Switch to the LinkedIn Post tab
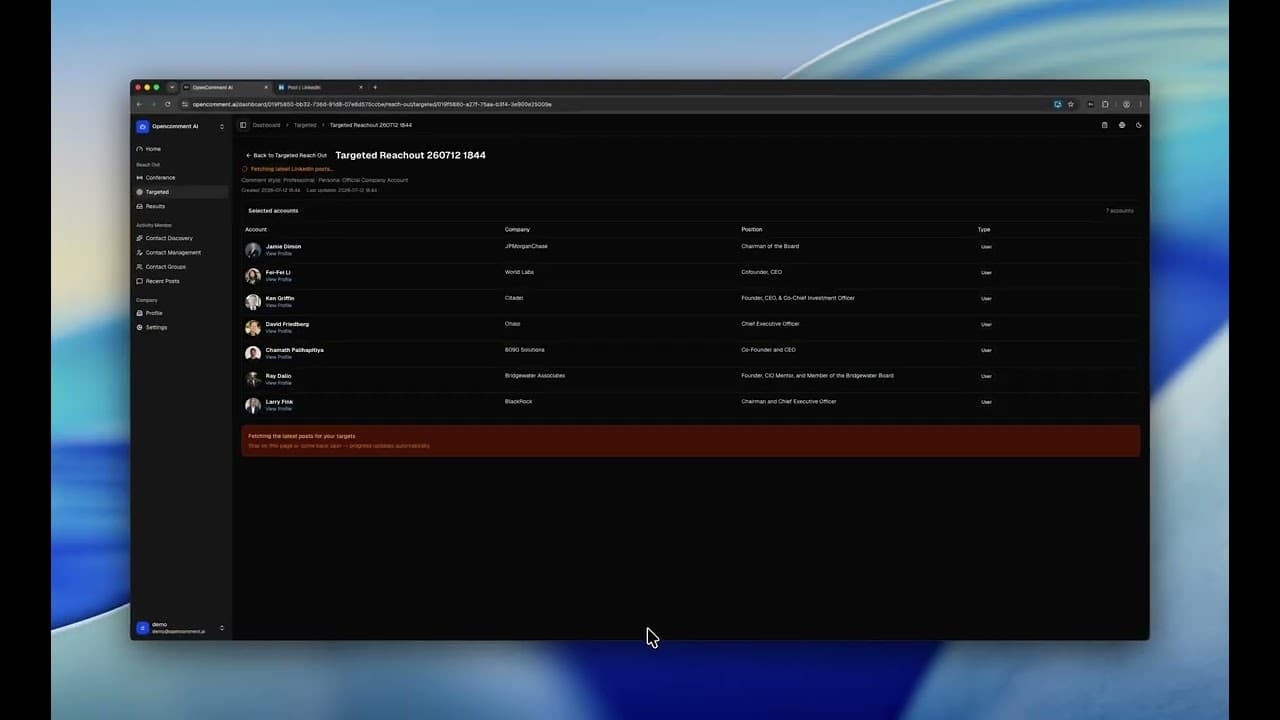This screenshot has height=720, width=1280. (x=320, y=87)
